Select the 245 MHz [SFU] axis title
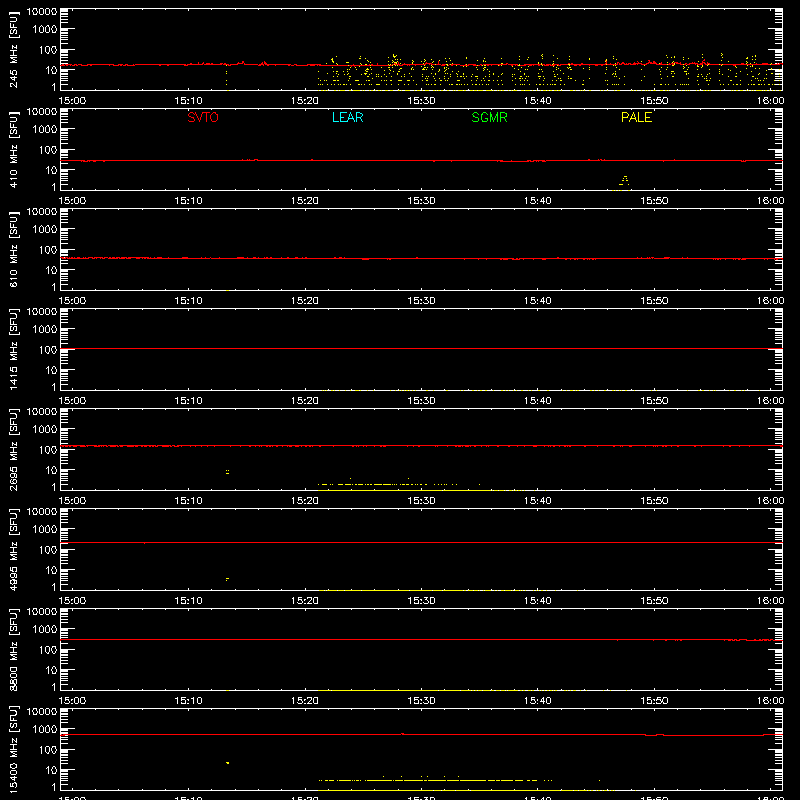The width and height of the screenshot is (800, 800). click(13, 50)
